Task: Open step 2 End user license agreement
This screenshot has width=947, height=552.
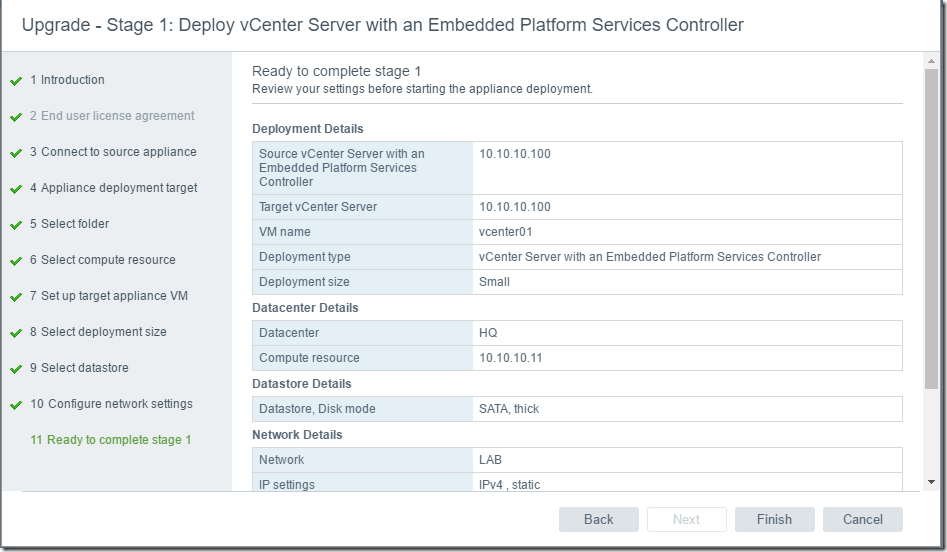Action: 112,116
